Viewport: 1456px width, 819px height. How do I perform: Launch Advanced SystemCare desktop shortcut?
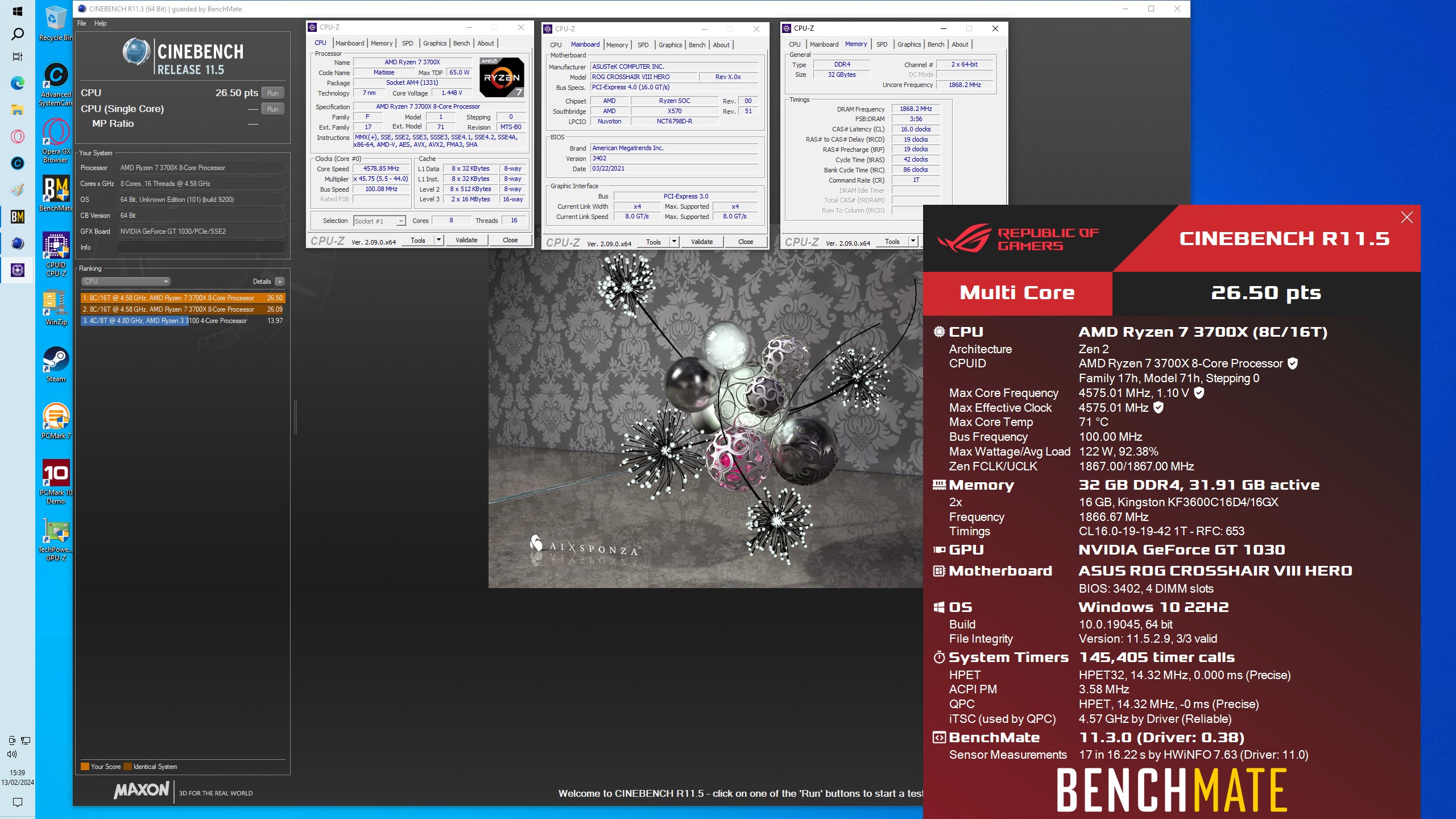click(55, 84)
